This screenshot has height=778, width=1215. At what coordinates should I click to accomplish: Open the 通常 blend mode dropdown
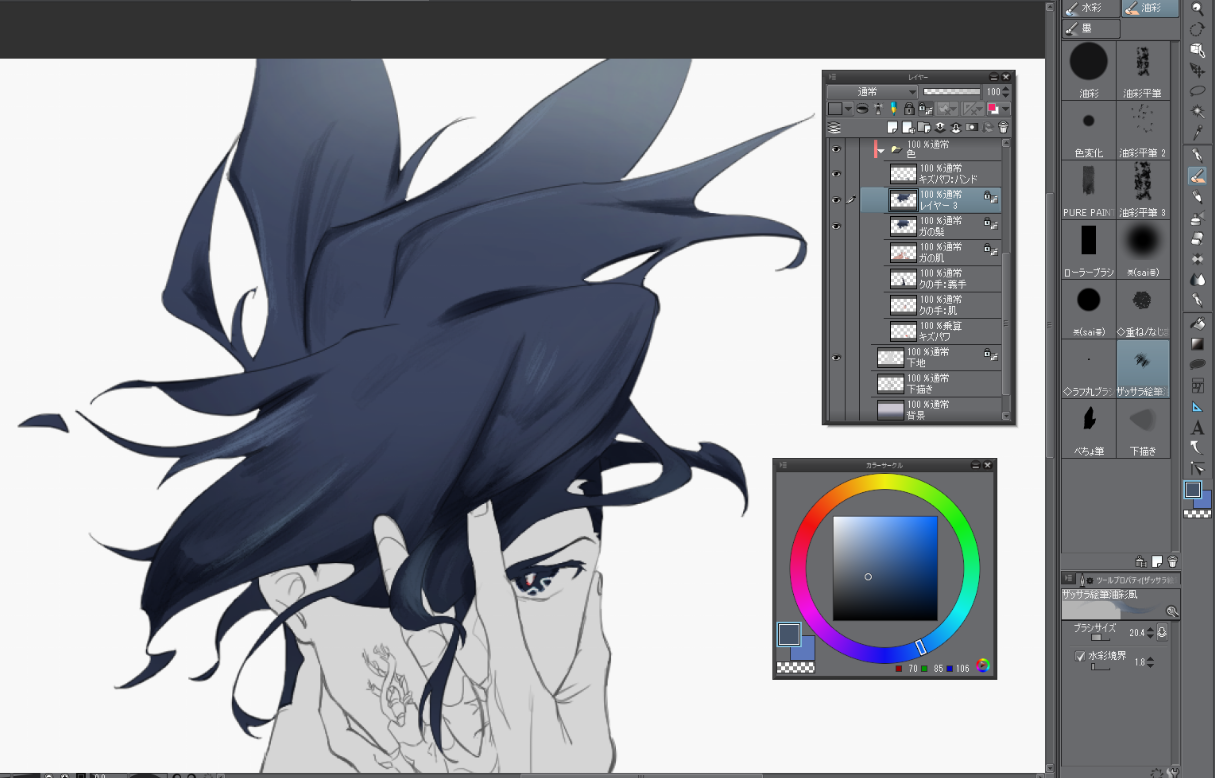(x=872, y=91)
